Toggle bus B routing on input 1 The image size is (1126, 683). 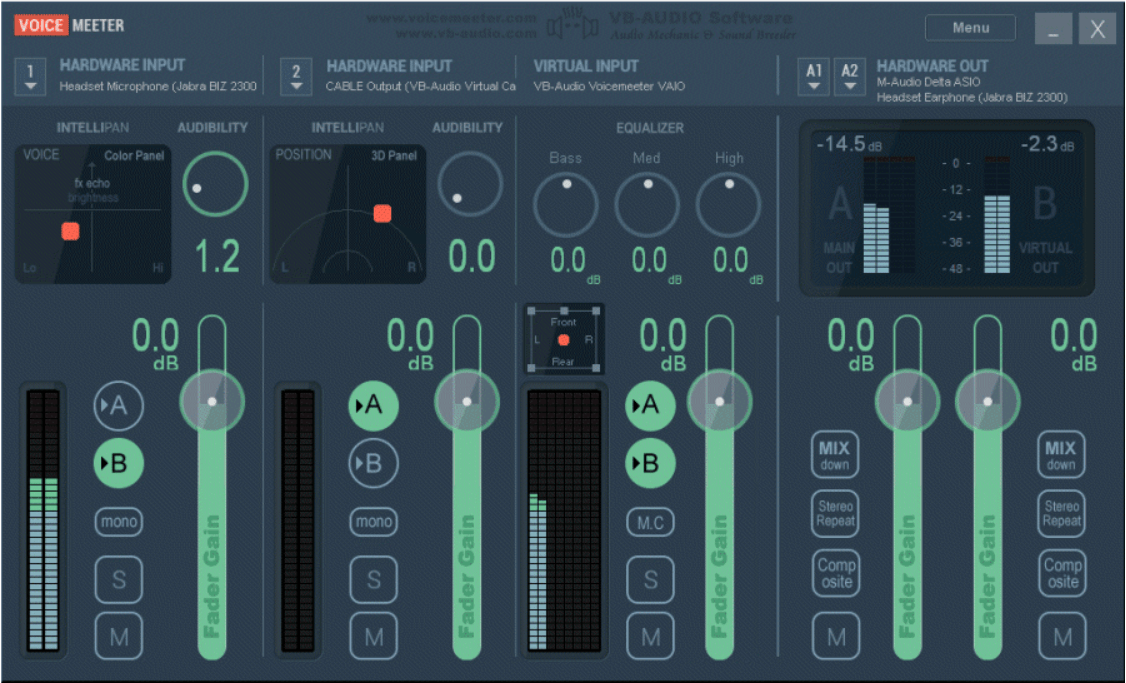[x=118, y=463]
